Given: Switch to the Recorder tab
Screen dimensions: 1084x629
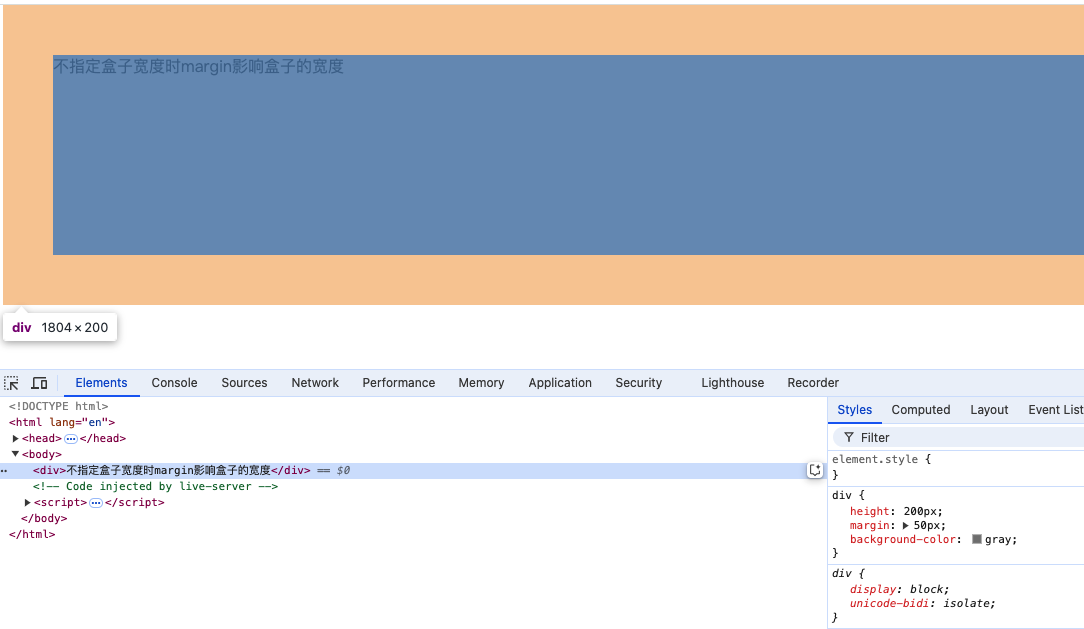Looking at the screenshot, I should click(813, 383).
